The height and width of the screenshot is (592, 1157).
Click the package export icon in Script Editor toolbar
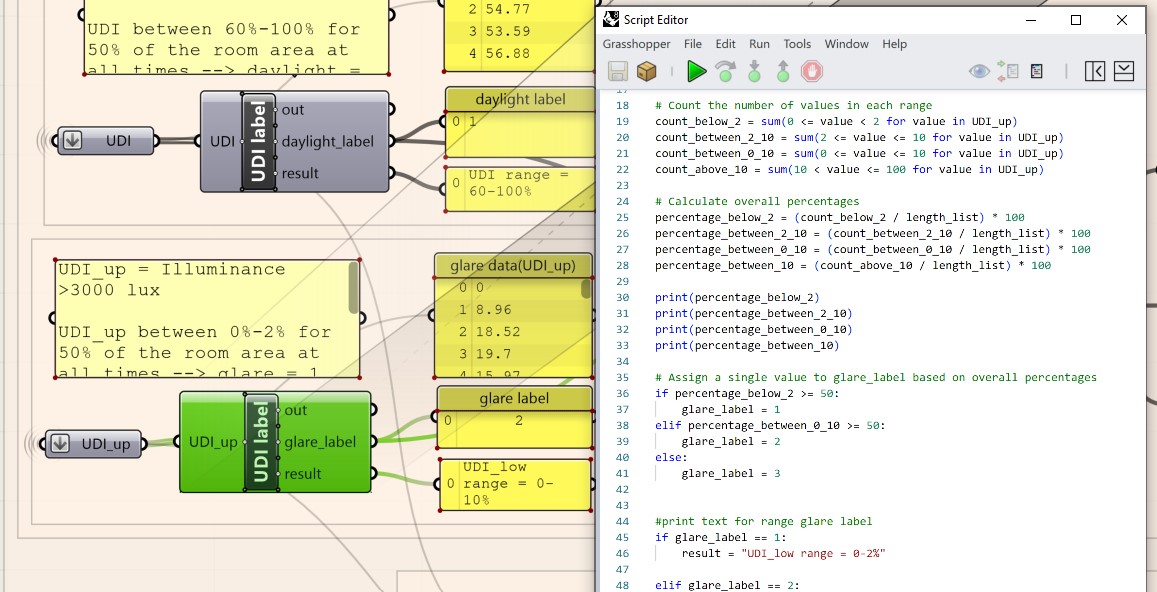pos(646,71)
